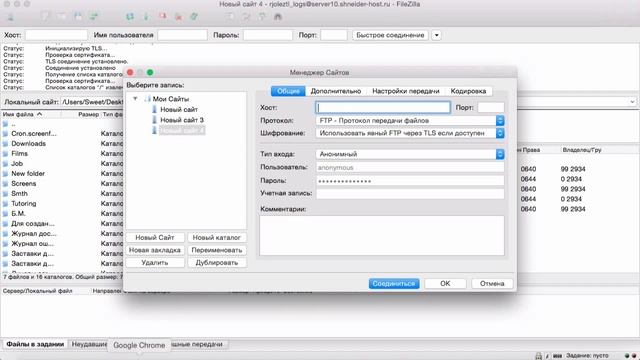Toggle remote directory tree toolbar icon
The height and width of the screenshot is (360, 640).
pos(78,17)
